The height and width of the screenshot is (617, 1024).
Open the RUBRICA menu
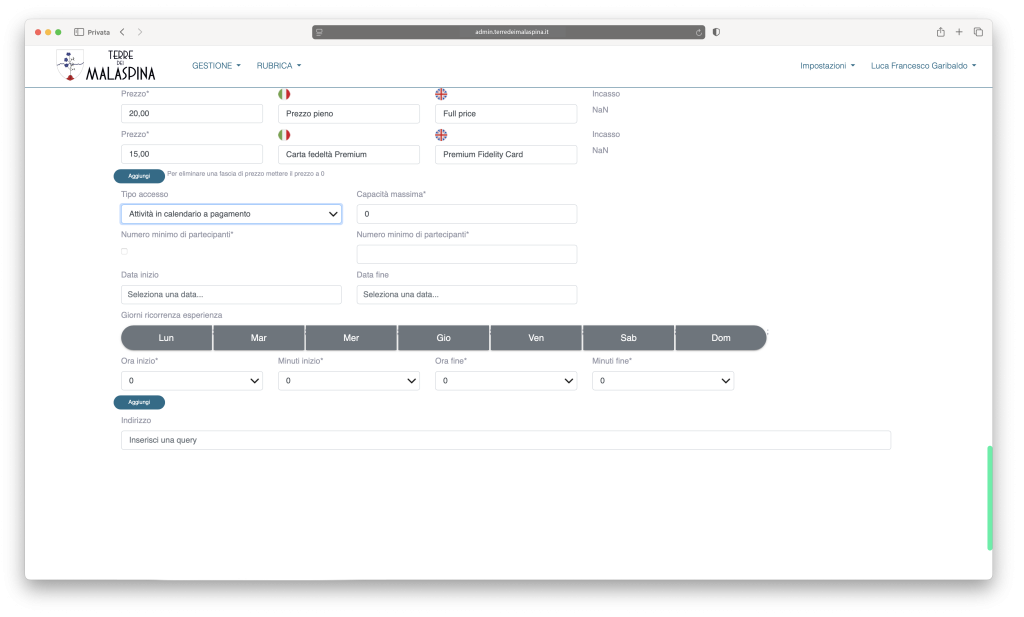pyautogui.click(x=278, y=66)
